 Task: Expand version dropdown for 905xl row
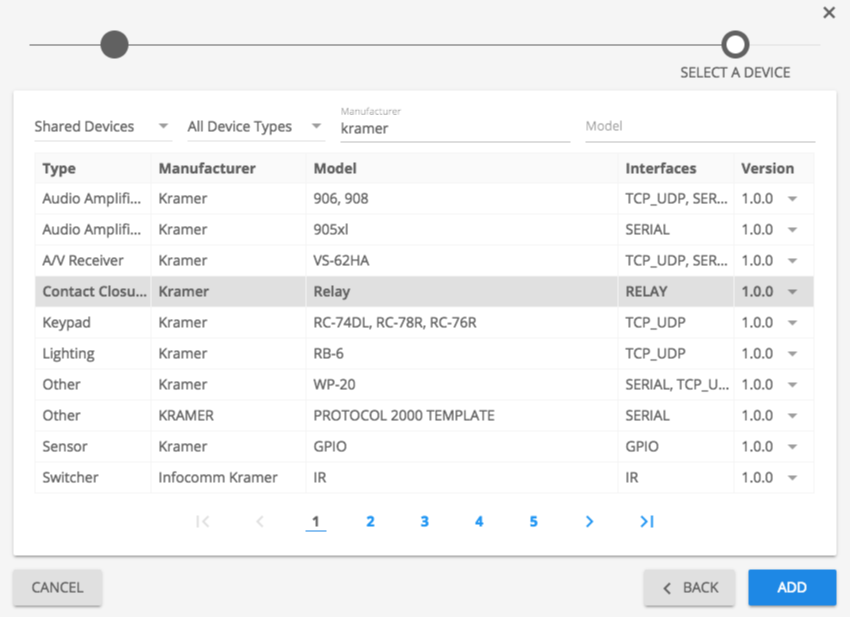[792, 230]
